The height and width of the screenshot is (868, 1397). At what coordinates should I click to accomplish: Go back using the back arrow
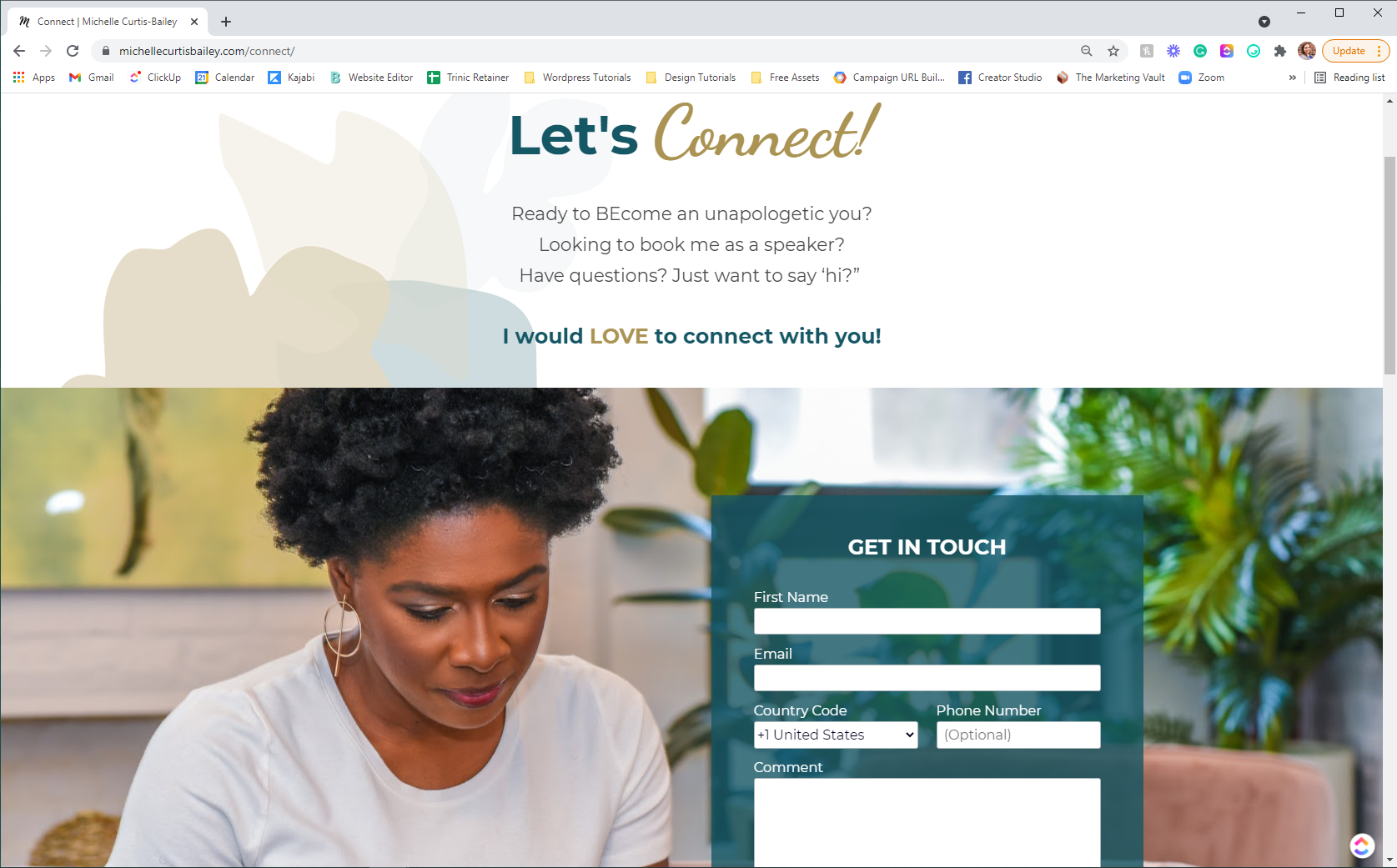19,51
